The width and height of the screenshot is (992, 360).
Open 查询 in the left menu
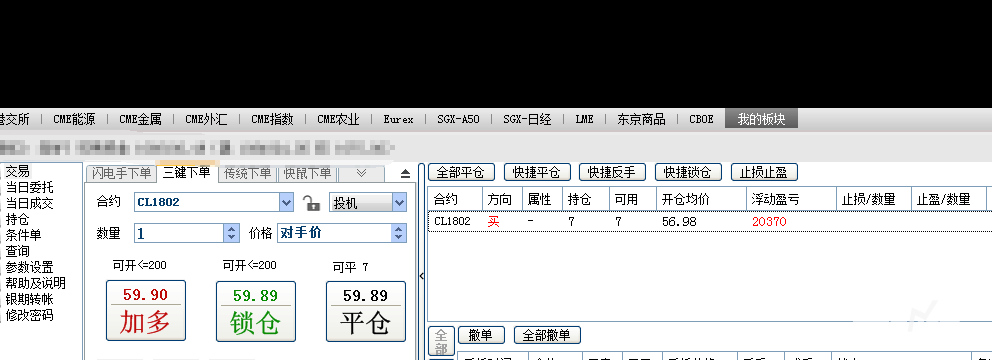click(x=18, y=251)
